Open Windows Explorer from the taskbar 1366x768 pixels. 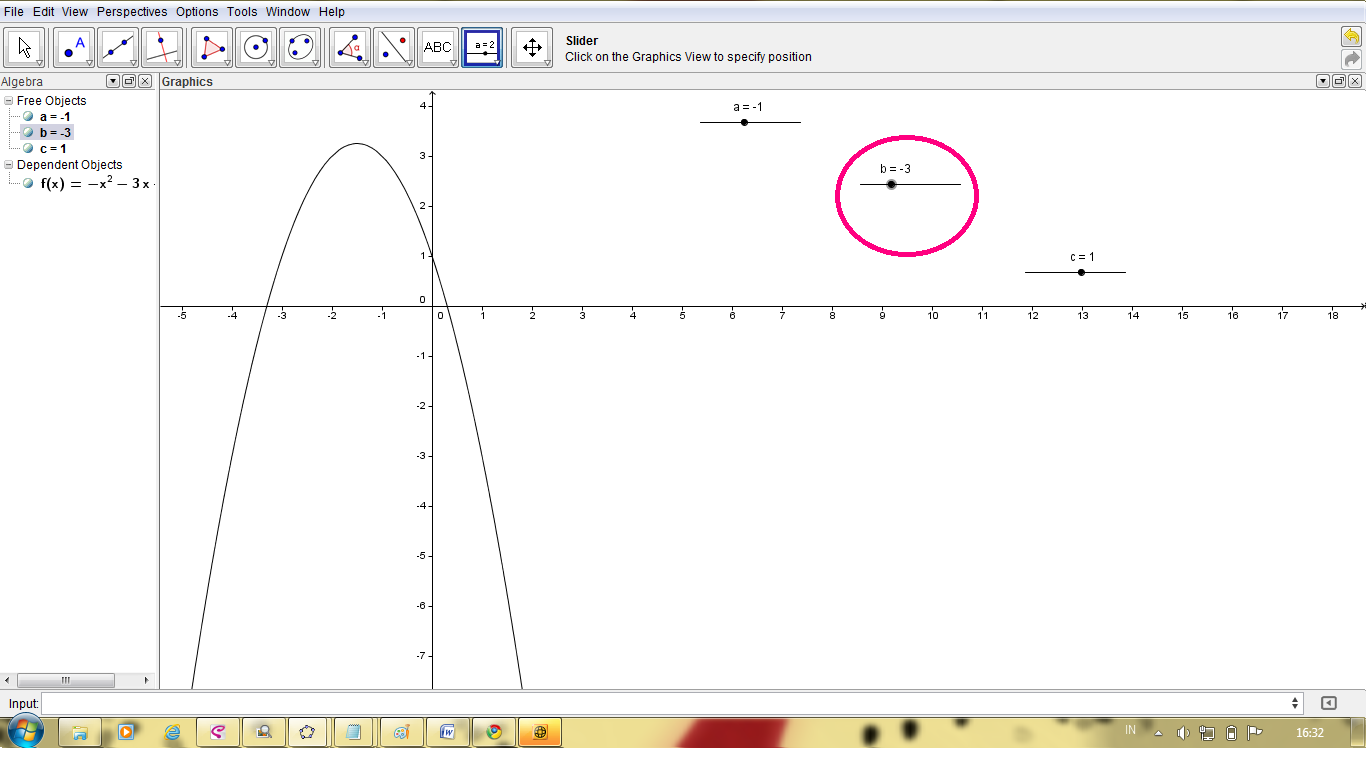pyautogui.click(x=80, y=732)
